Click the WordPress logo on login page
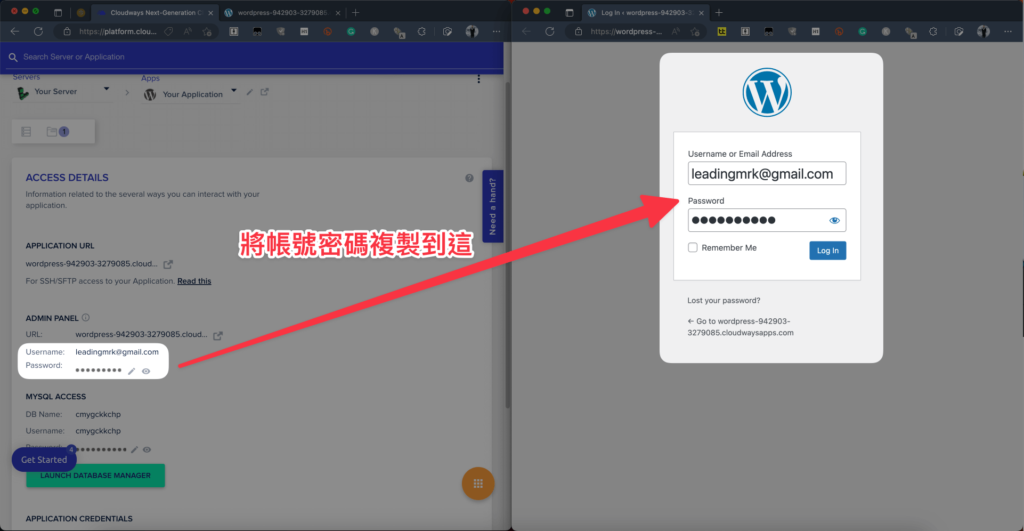Screen dimensions: 1024x531 pos(767,92)
